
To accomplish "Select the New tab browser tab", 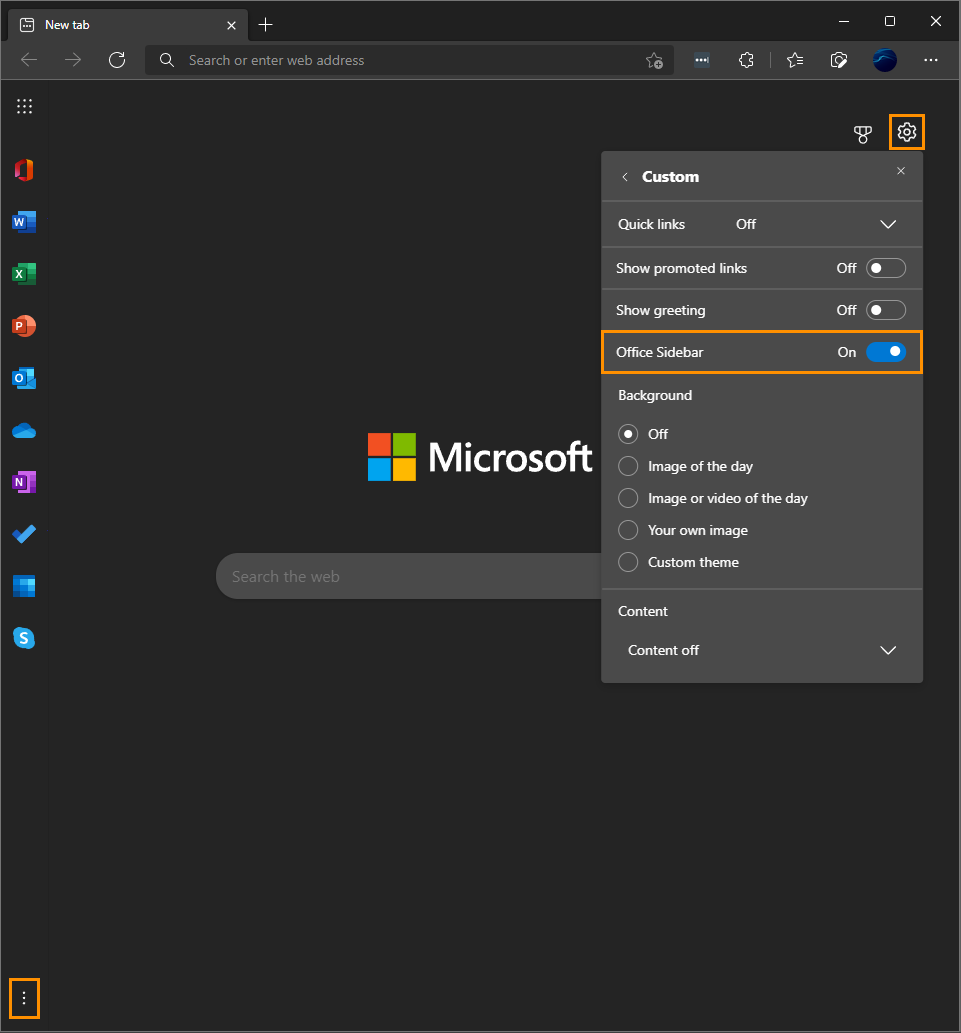I will pyautogui.click(x=128, y=25).
